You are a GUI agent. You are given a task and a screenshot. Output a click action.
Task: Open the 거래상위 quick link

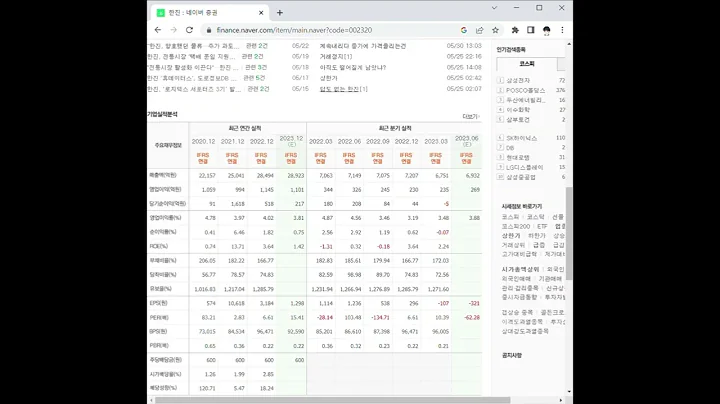[x=513, y=245]
